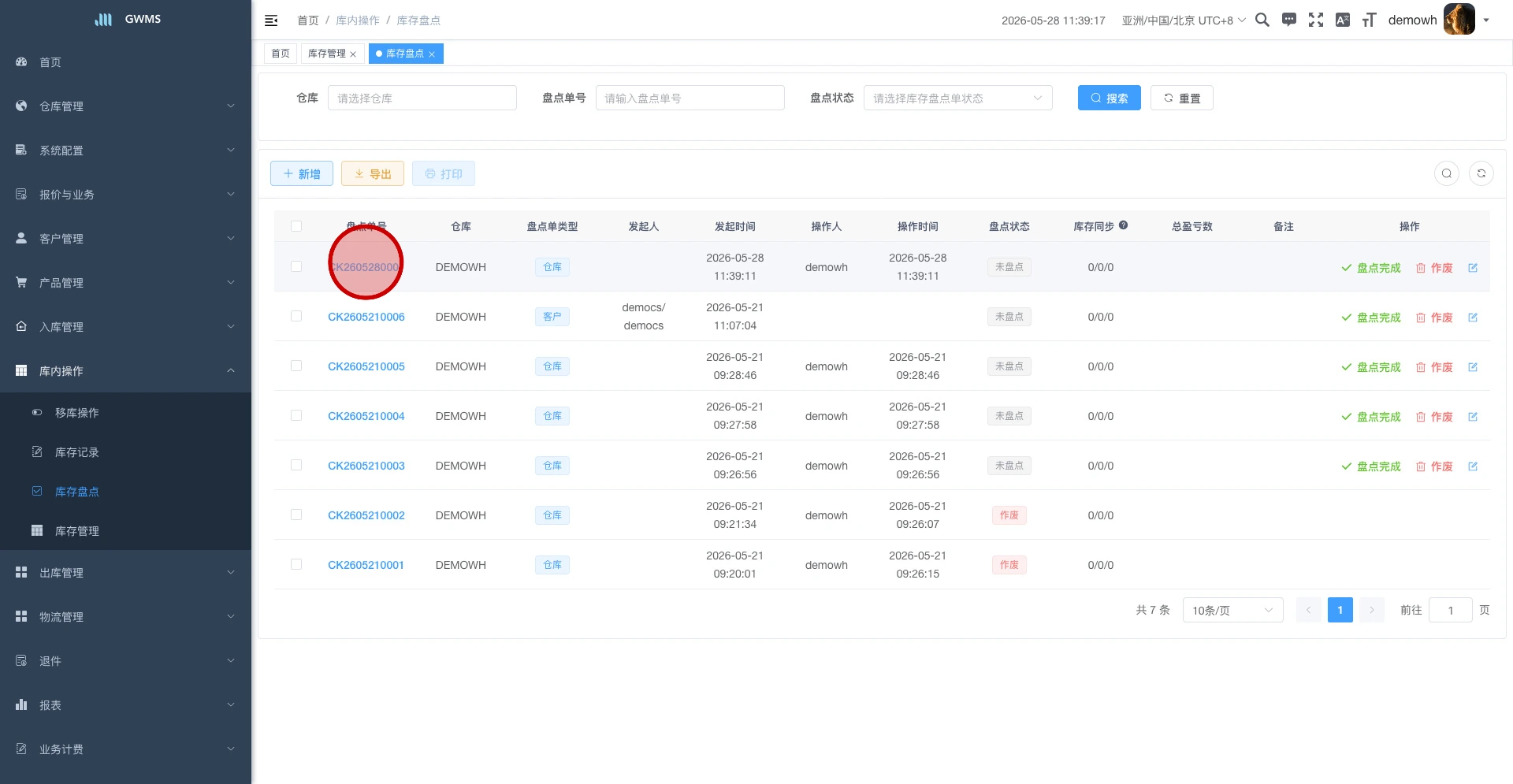The width and height of the screenshot is (1513, 784).
Task: Open the edit icon for CK2605210003
Action: pos(1473,466)
